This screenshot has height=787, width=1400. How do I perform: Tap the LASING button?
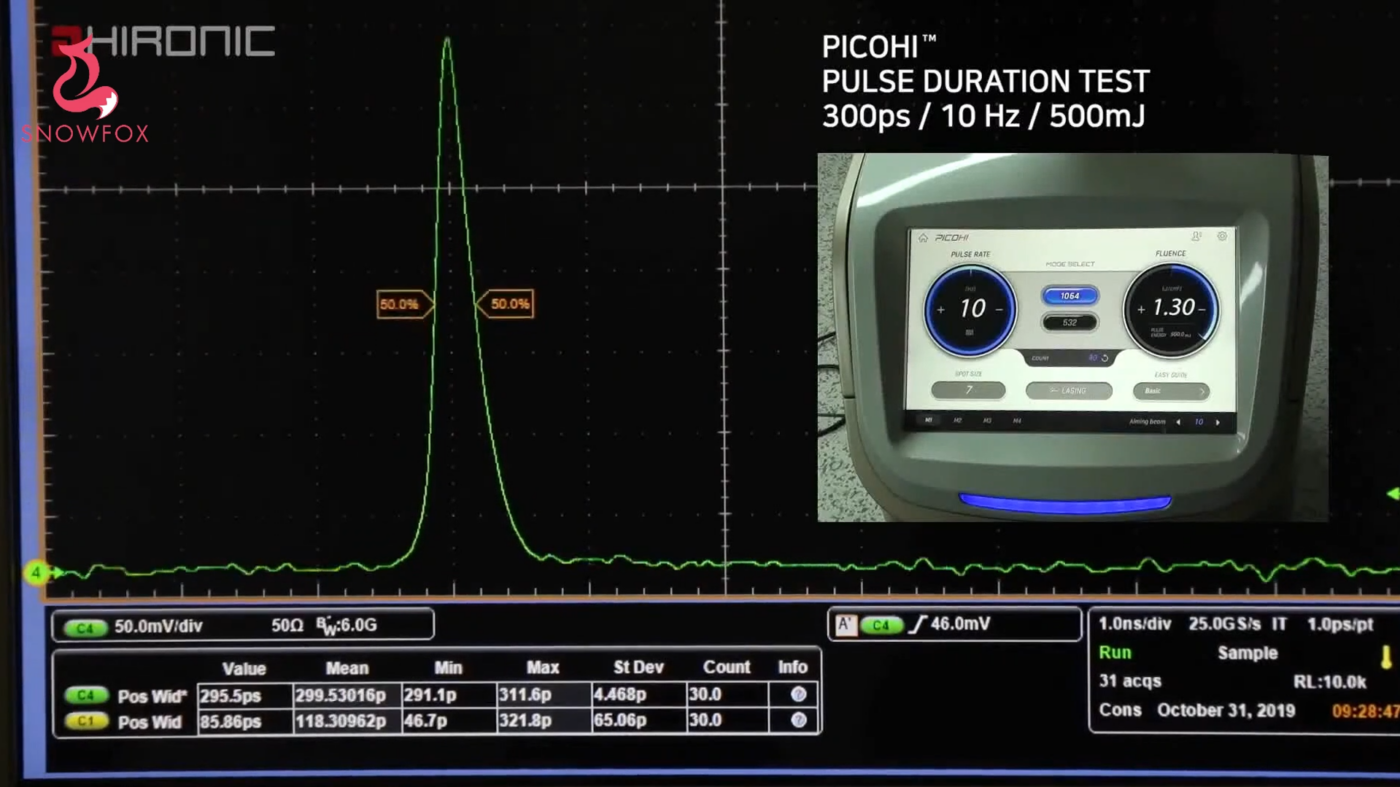1069,390
